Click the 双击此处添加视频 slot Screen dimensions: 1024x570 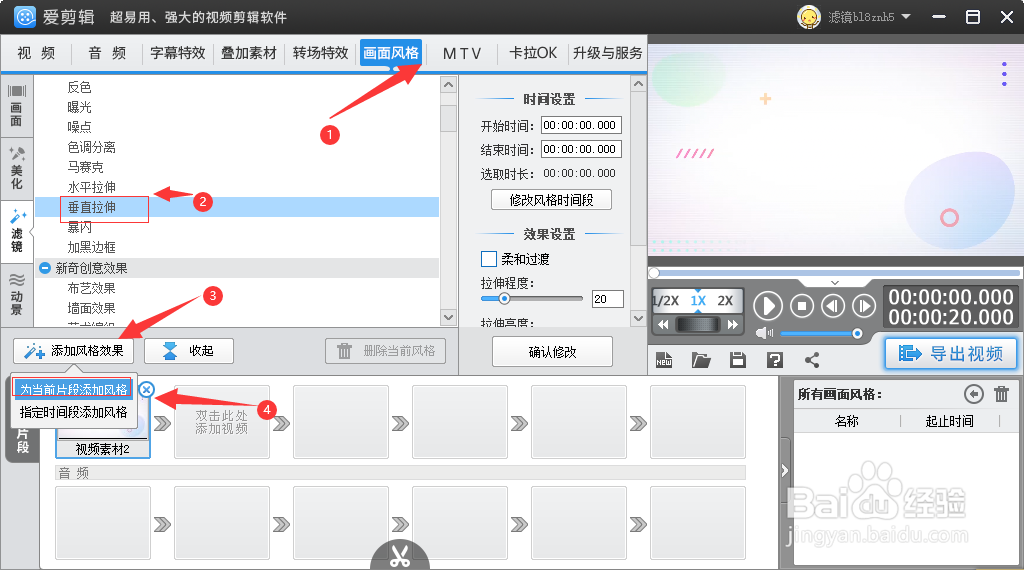[221, 422]
